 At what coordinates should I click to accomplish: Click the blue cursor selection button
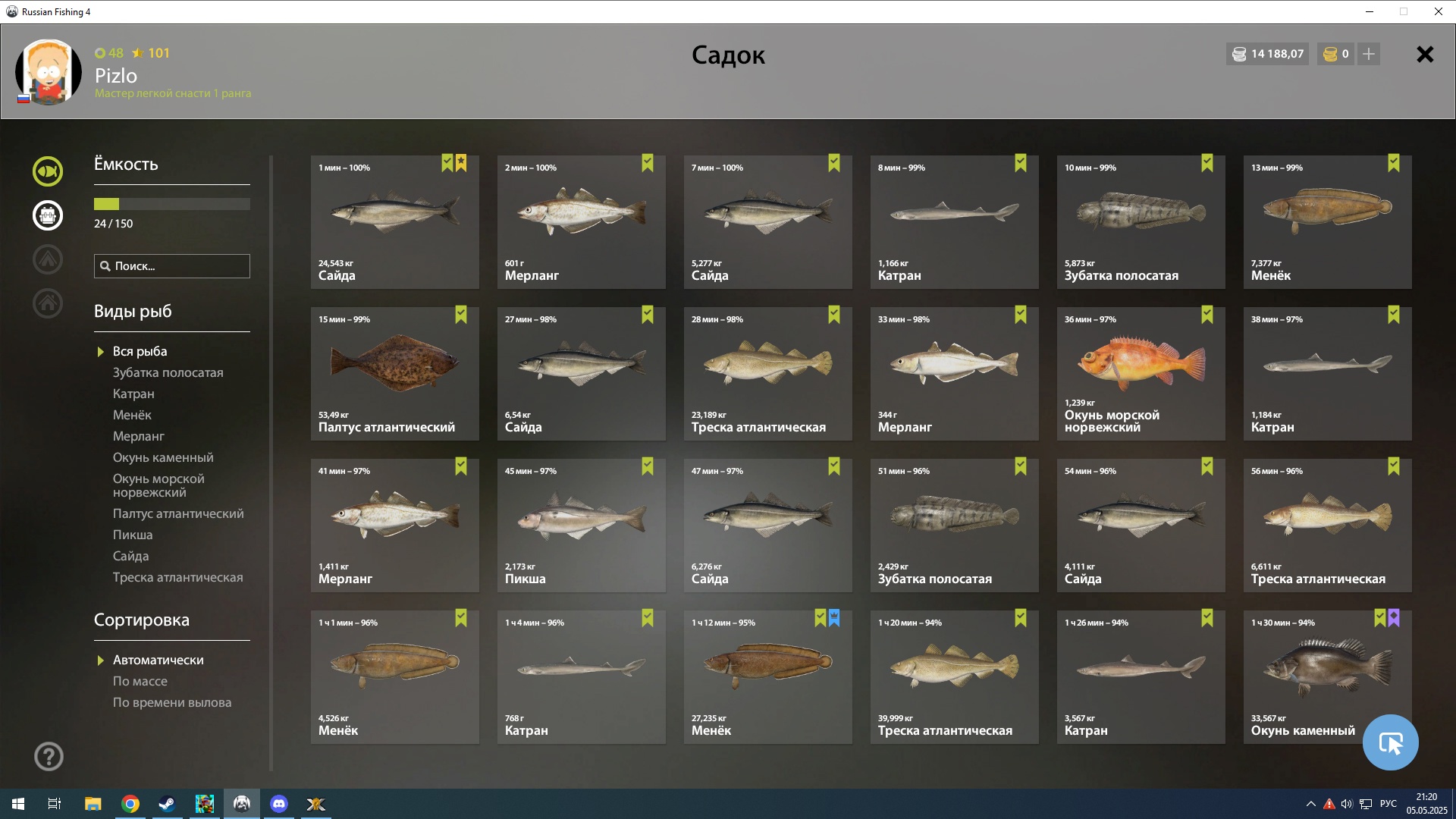point(1391,742)
